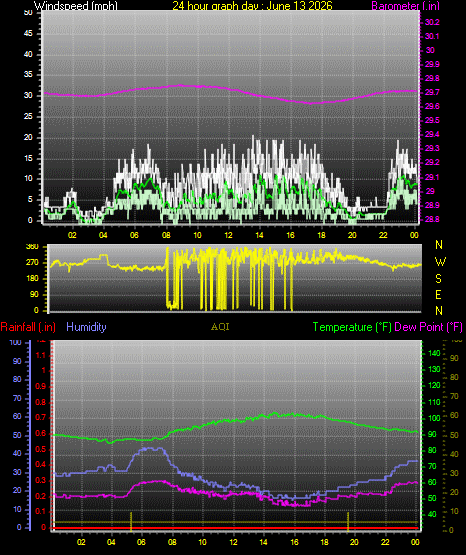Click the "24 hour graph day : June 13 2026" title
The image size is (466, 555).
click(252, 6)
